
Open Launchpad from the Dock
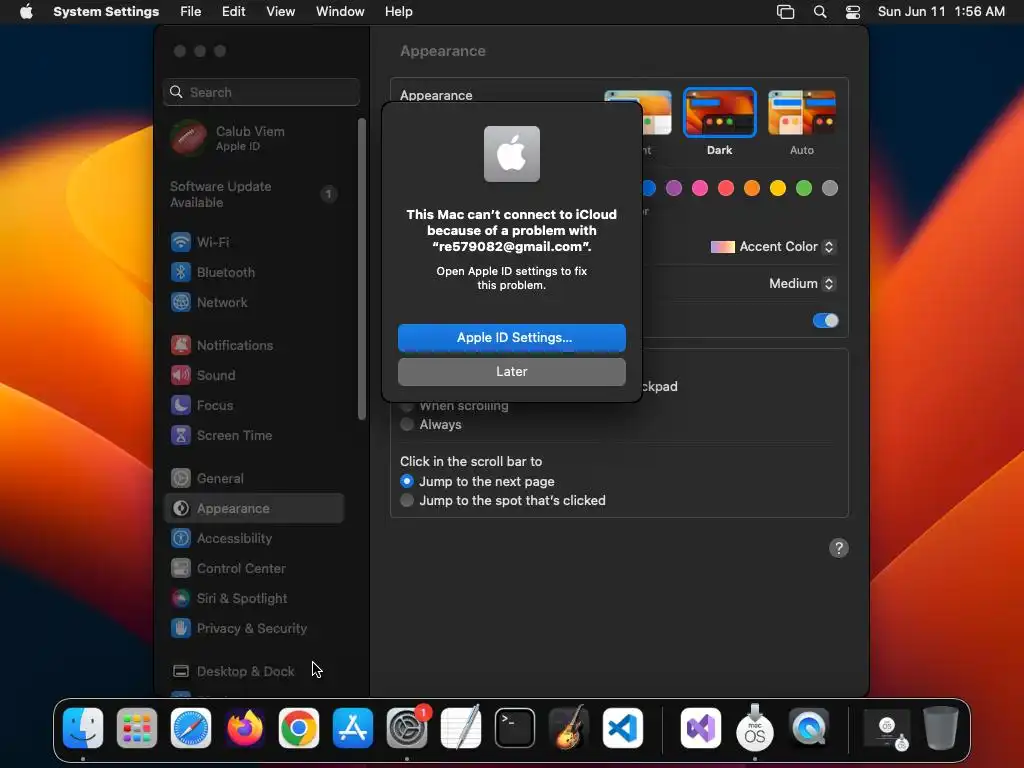tap(136, 728)
